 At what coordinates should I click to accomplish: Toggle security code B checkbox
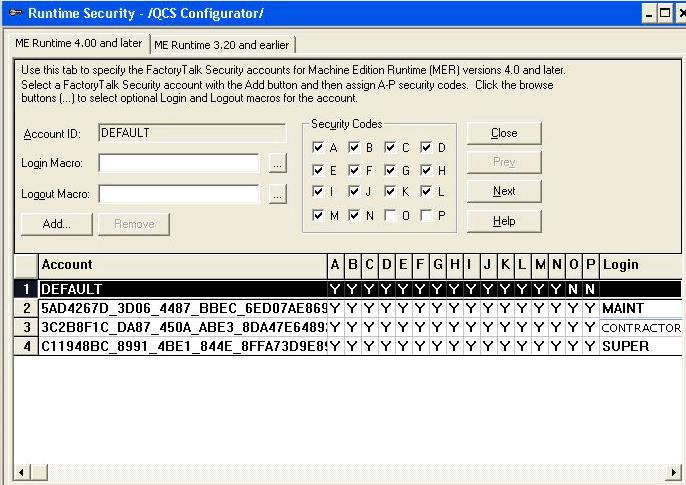(x=354, y=147)
